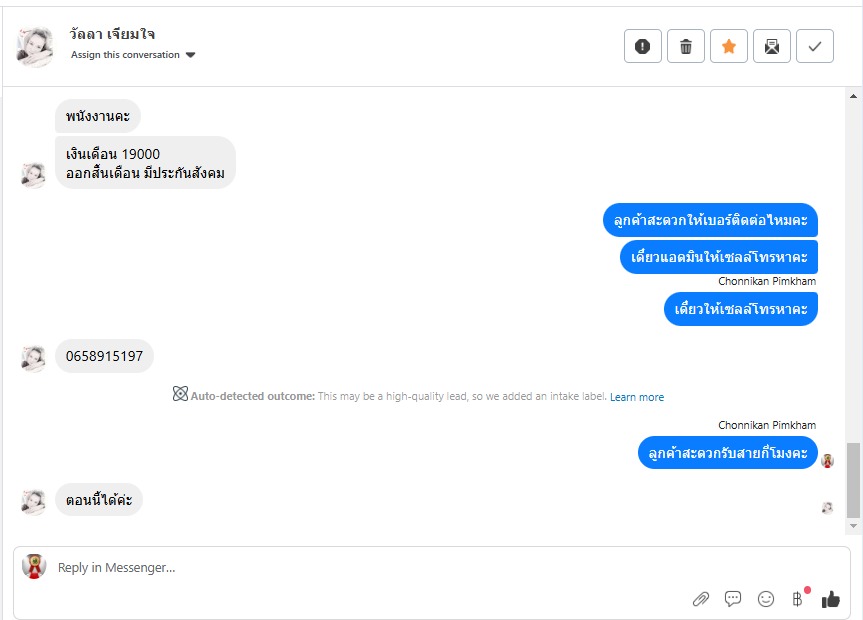This screenshot has height=620, width=863.
Task: Open the emoji picker
Action: pos(766,599)
